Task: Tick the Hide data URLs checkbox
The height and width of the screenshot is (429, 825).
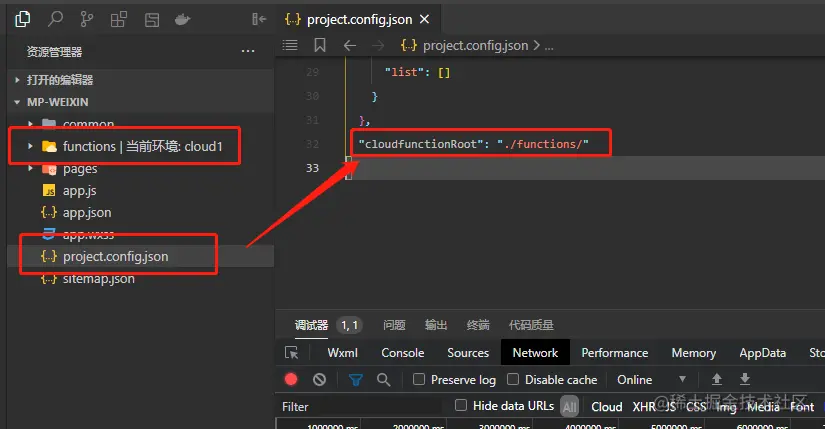Action: (x=461, y=405)
